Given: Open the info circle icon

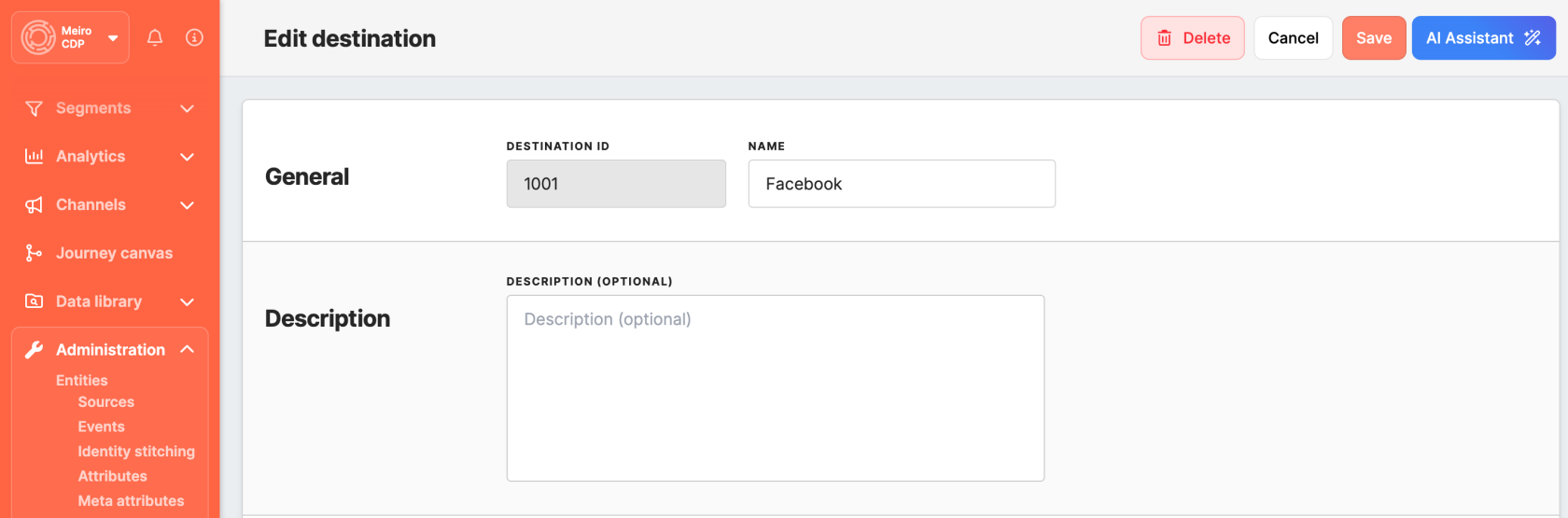Looking at the screenshot, I should point(194,37).
